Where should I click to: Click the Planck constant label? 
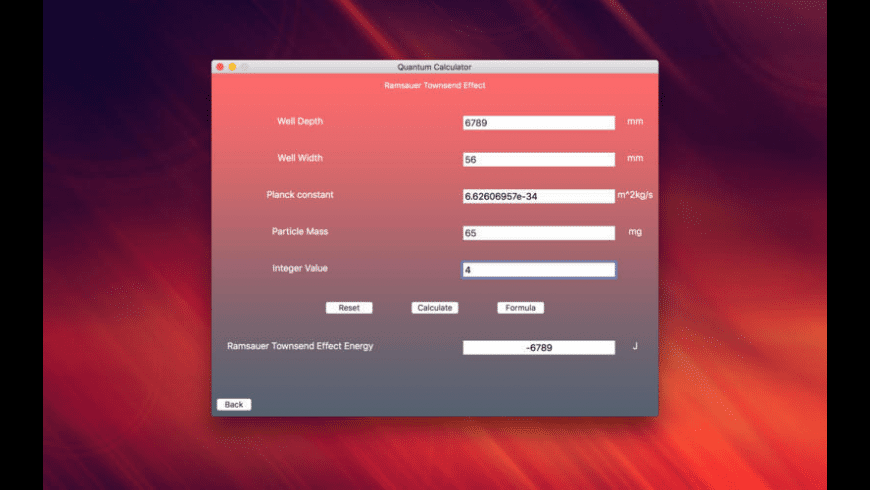pyautogui.click(x=300, y=194)
